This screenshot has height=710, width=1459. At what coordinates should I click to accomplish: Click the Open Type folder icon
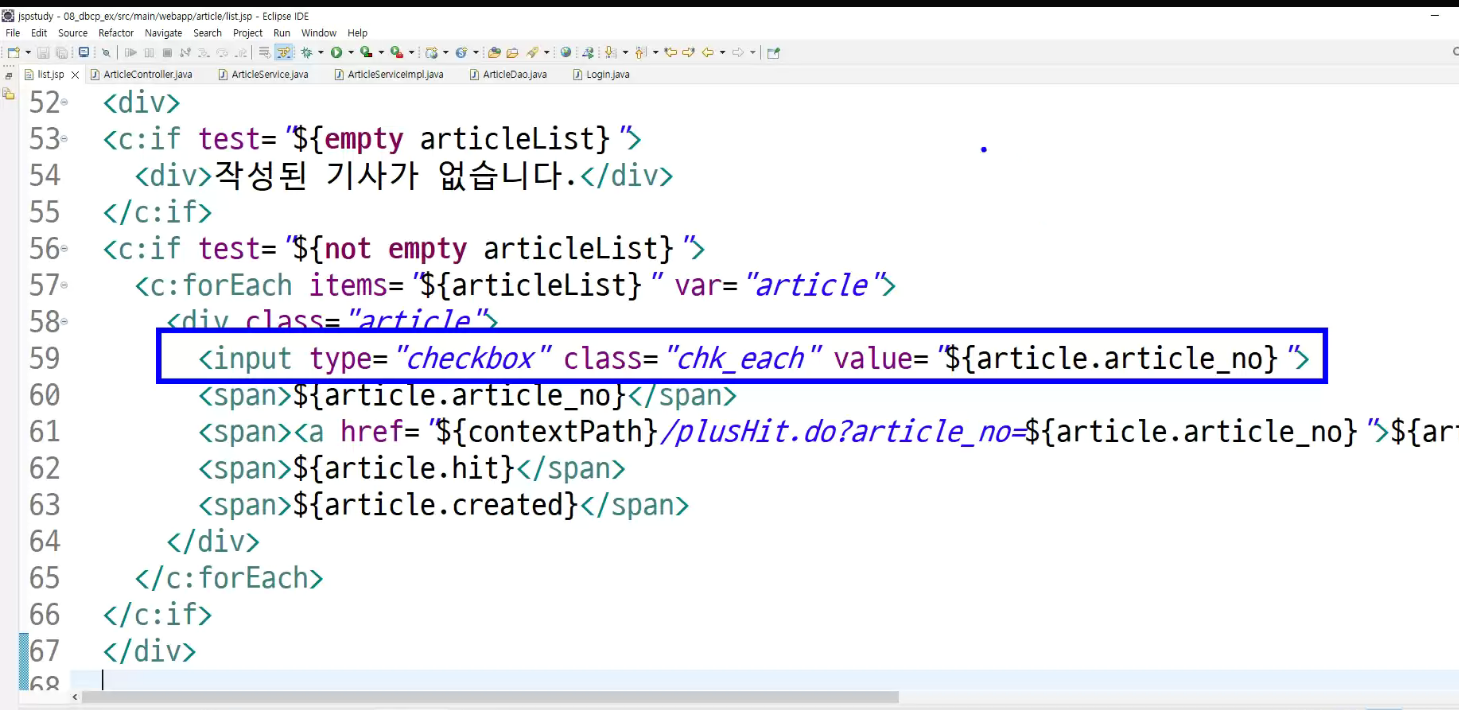494,52
